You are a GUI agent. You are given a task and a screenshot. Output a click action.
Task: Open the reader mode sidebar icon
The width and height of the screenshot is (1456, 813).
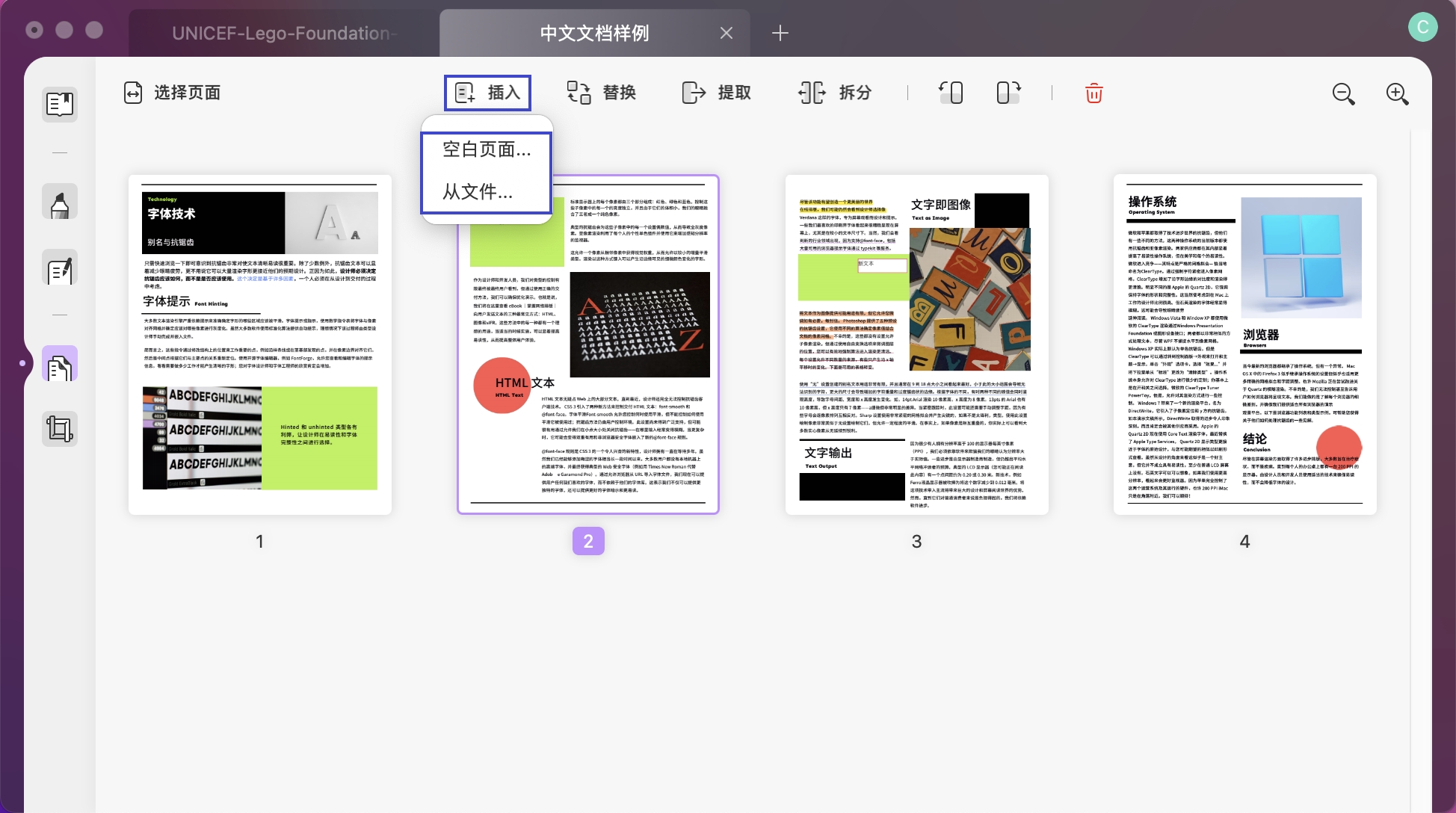pos(60,105)
